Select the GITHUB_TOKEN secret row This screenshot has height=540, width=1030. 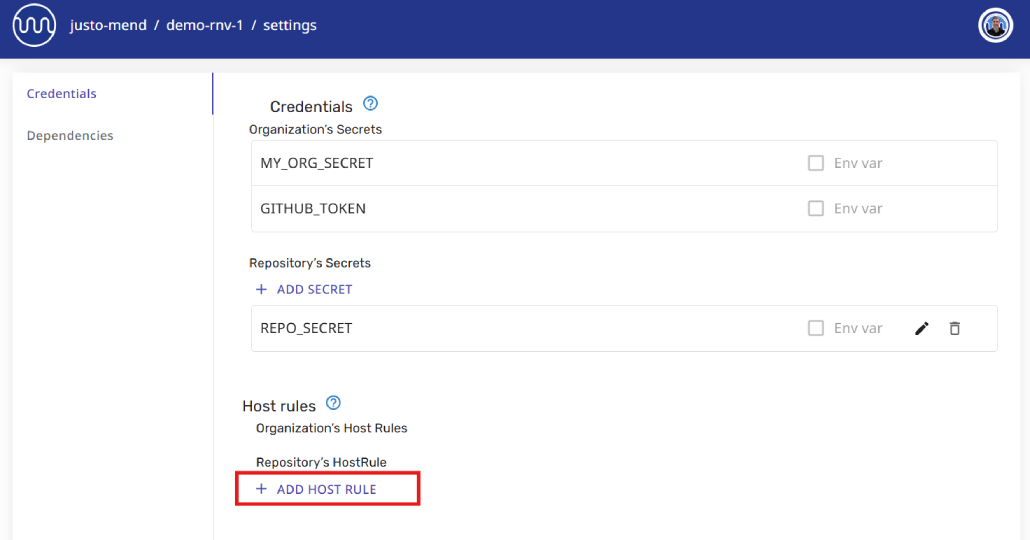(x=624, y=208)
